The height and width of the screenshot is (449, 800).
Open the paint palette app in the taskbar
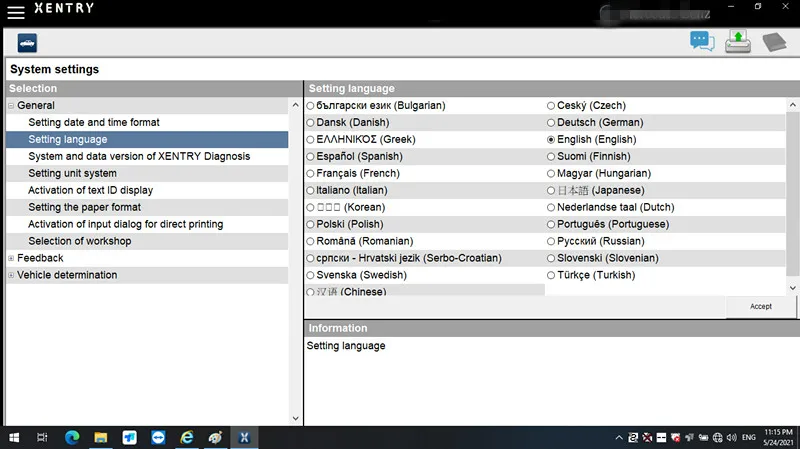(215, 438)
